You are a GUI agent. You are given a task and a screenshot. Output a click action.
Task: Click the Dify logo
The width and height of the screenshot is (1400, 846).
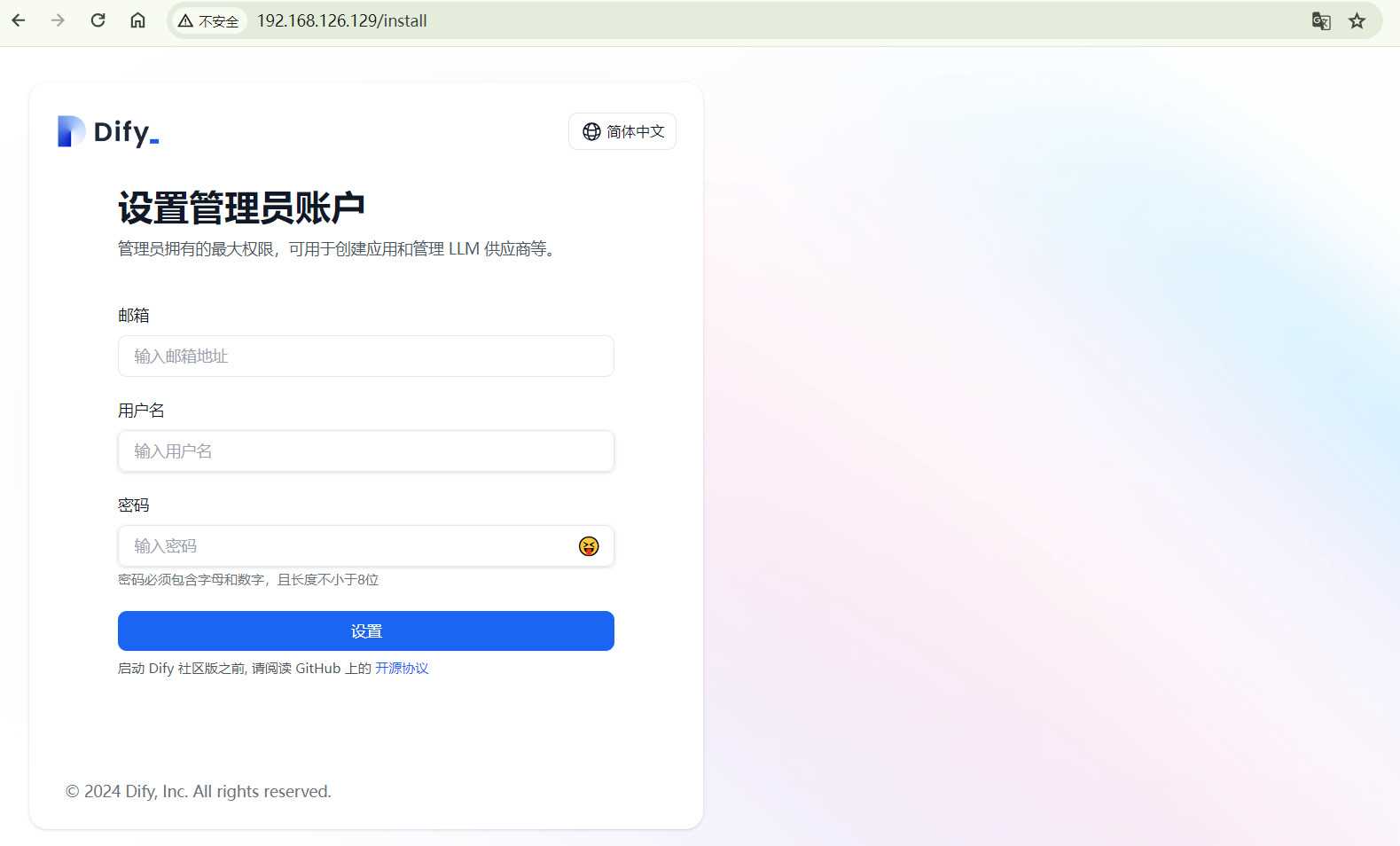108,131
